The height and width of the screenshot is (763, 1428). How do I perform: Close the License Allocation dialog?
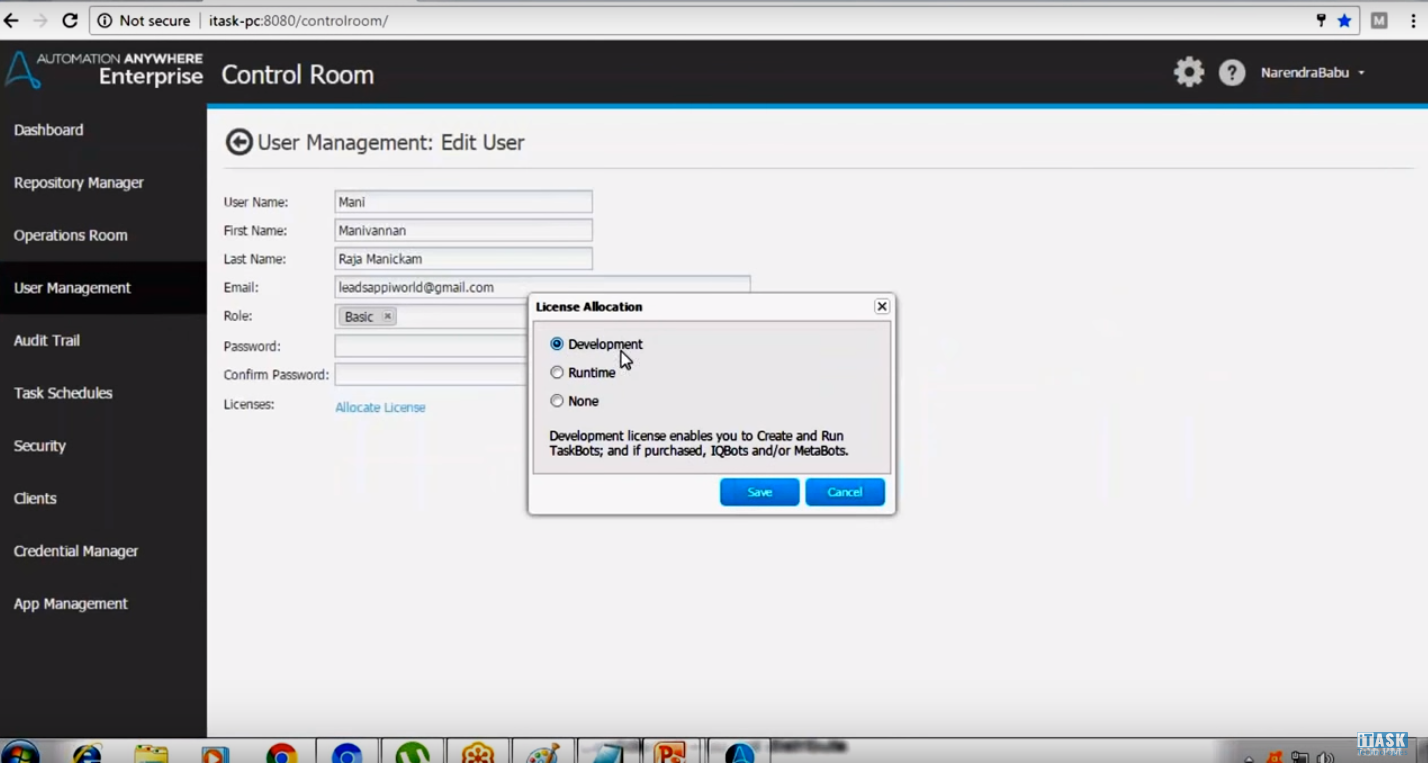coord(881,307)
